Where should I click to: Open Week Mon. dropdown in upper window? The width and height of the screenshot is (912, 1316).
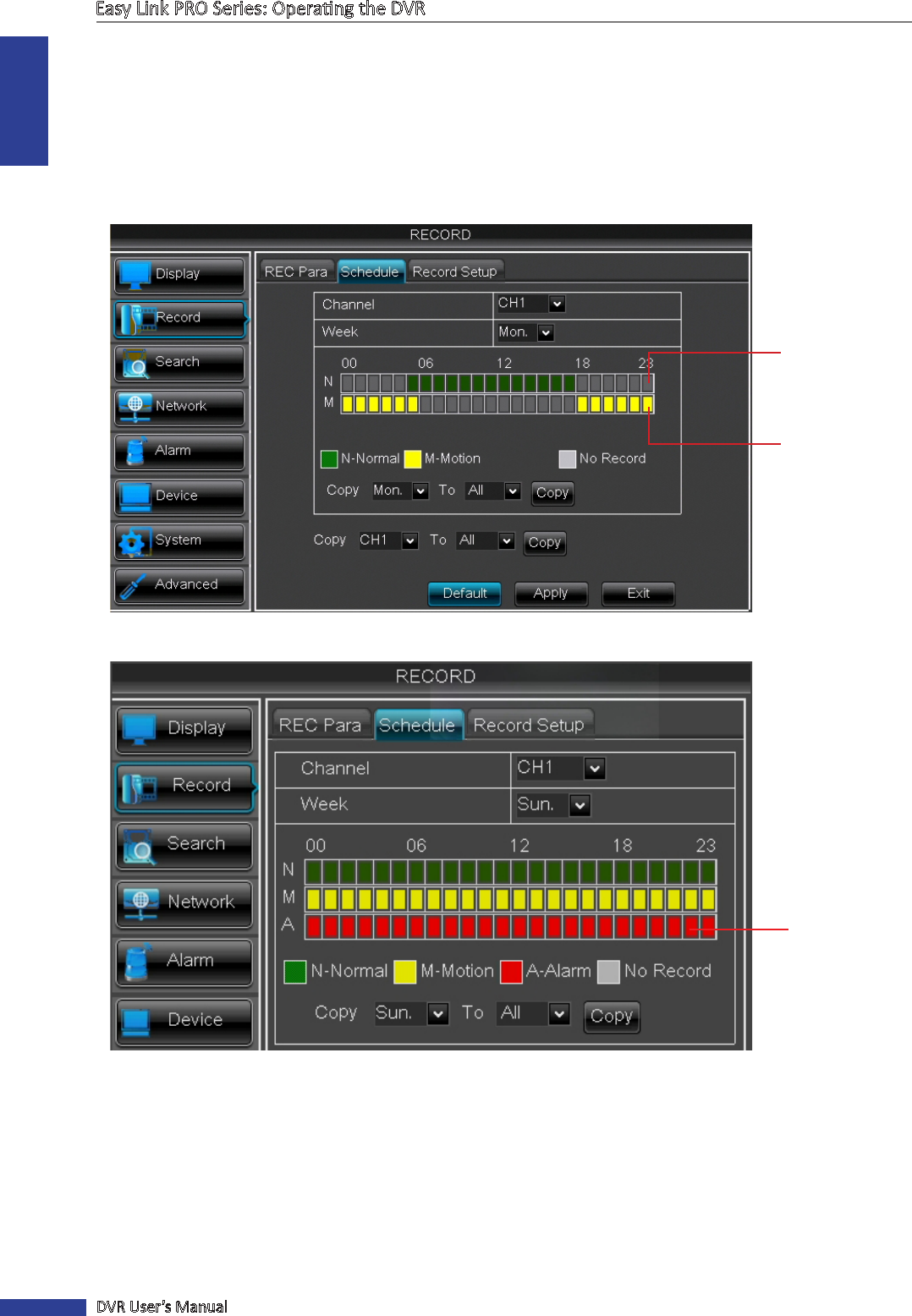(x=525, y=332)
